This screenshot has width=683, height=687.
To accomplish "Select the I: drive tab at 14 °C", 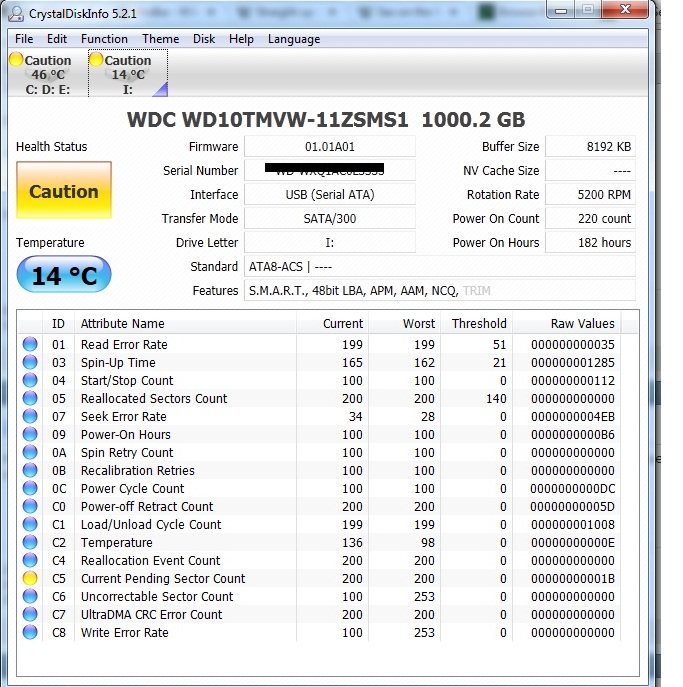I will point(127,75).
